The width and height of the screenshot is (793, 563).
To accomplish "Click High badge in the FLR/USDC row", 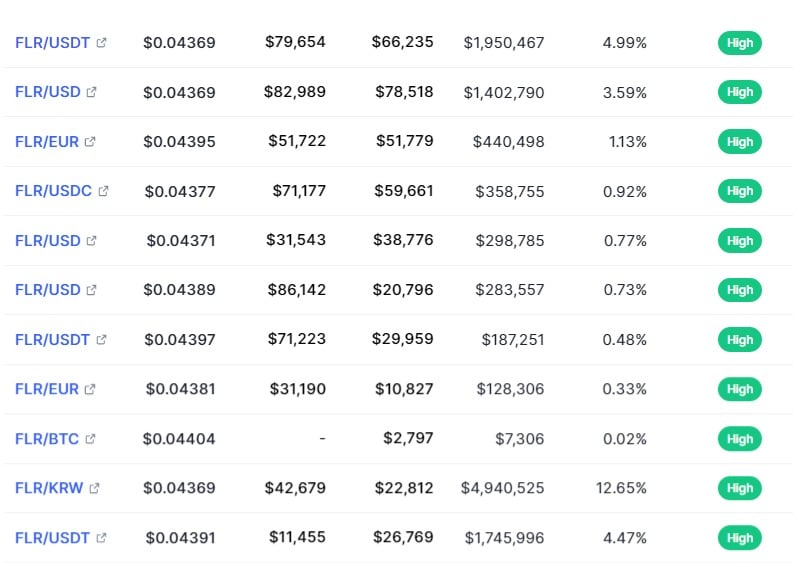I will pos(739,191).
